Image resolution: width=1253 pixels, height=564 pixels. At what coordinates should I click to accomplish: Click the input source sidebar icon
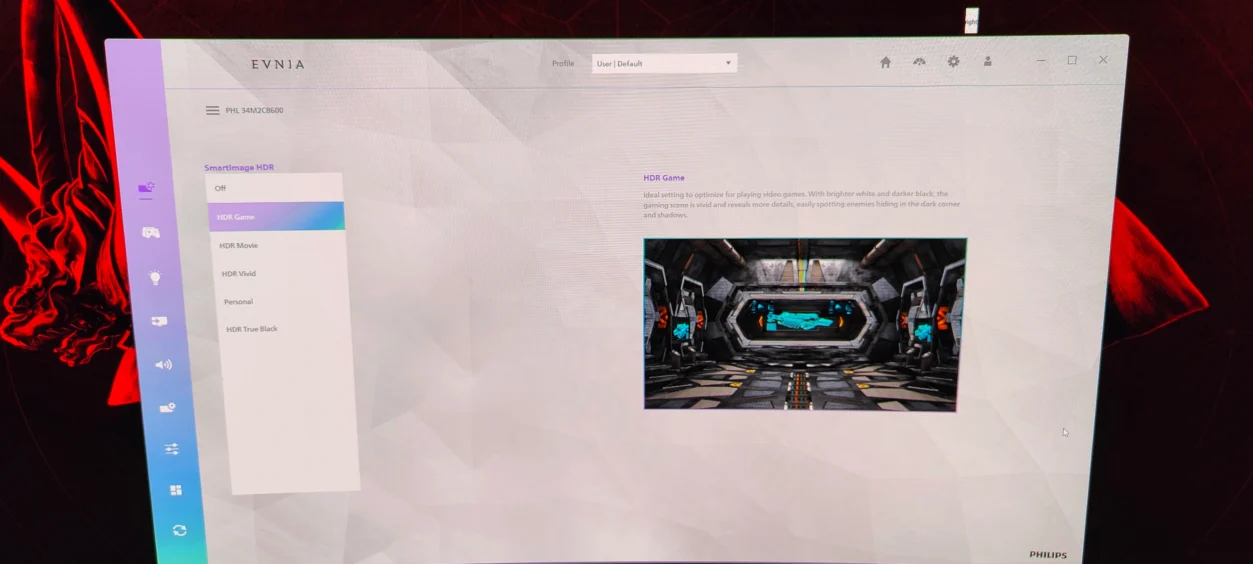[x=159, y=321]
